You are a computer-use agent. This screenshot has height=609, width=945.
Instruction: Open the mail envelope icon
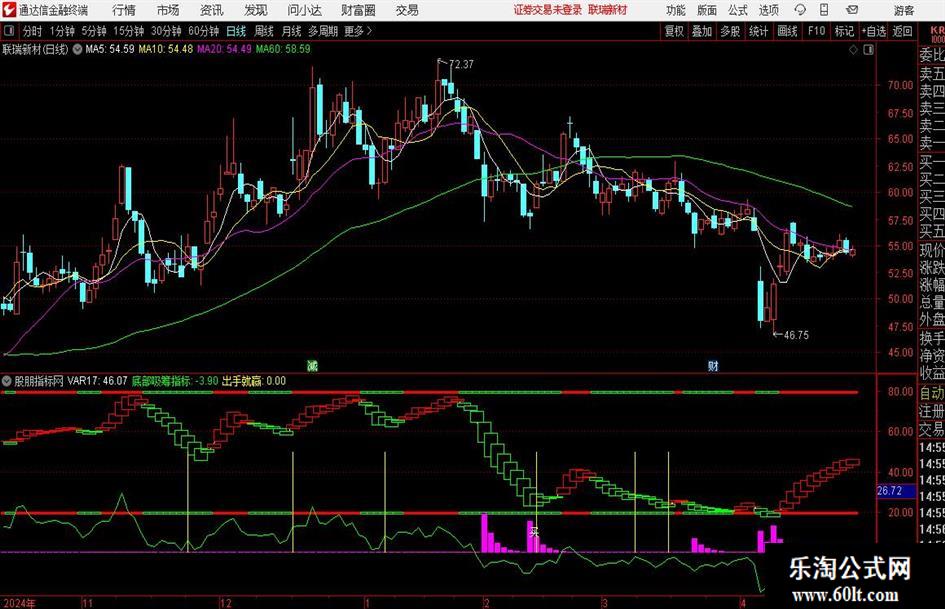pyautogui.click(x=852, y=10)
